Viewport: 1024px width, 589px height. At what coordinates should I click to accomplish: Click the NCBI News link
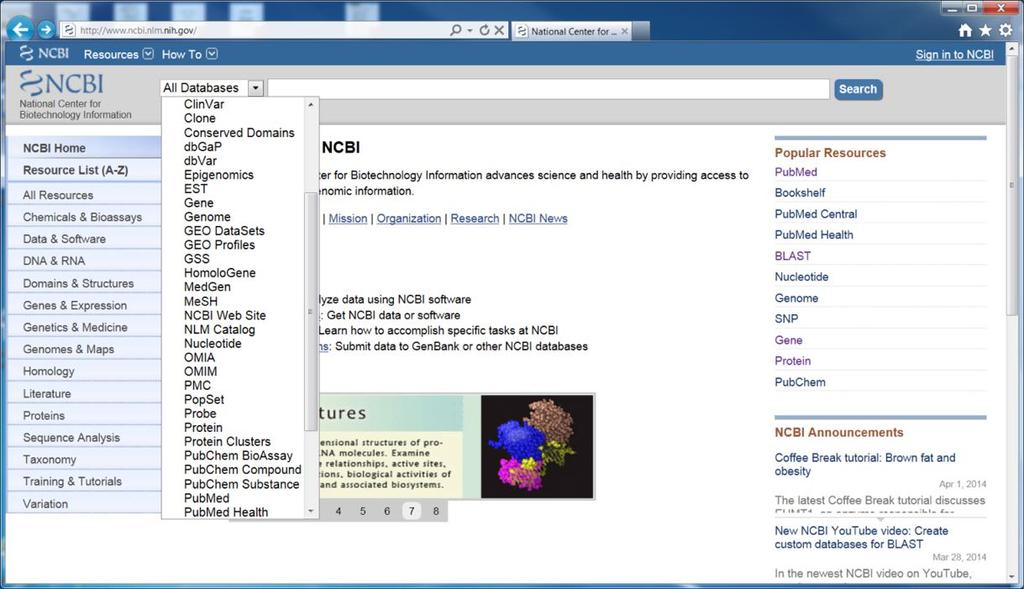[x=538, y=219]
